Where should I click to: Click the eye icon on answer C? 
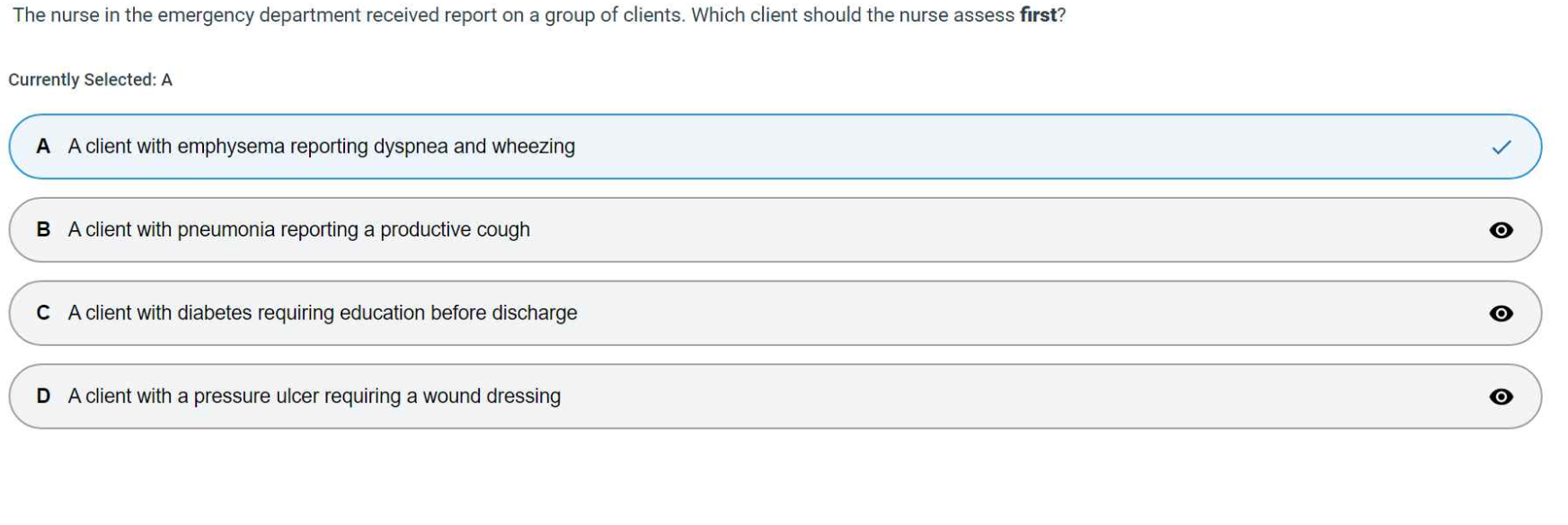[x=1501, y=314]
